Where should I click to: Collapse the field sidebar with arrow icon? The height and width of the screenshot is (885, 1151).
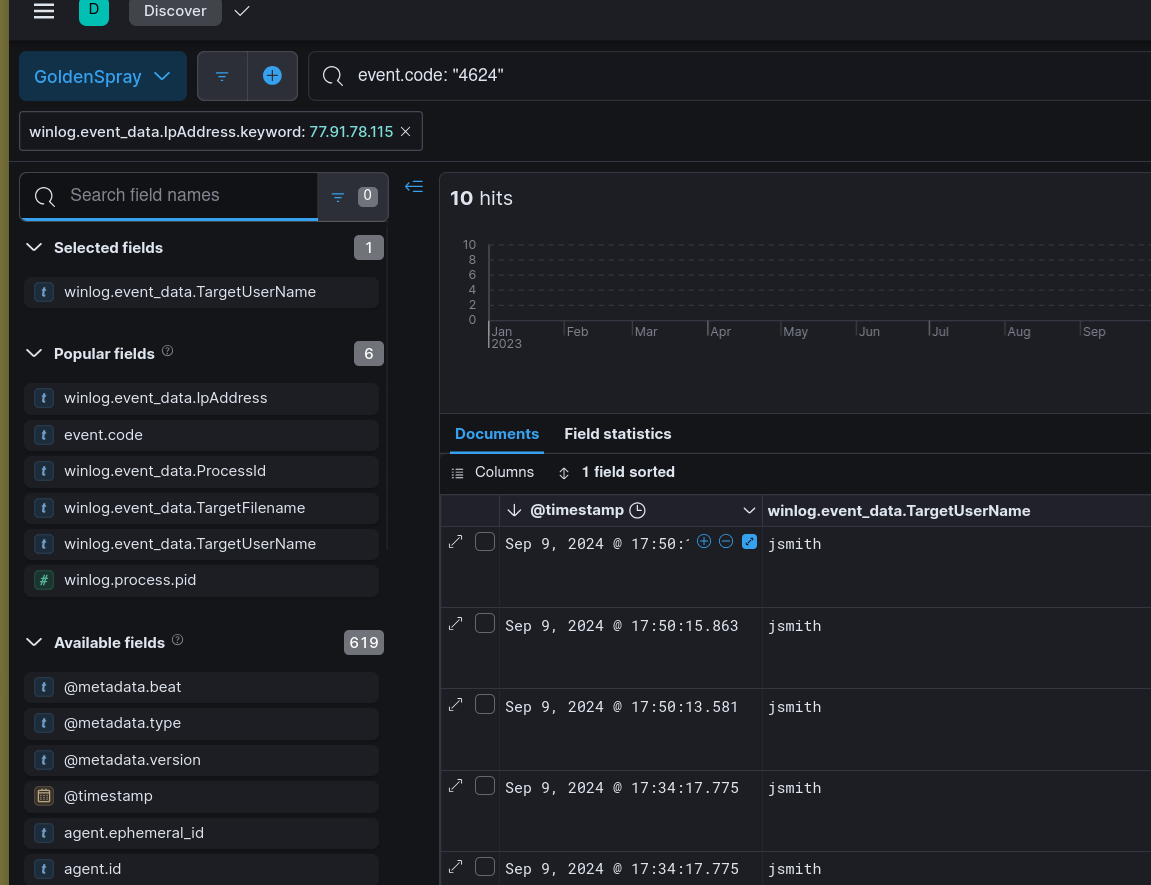414,186
